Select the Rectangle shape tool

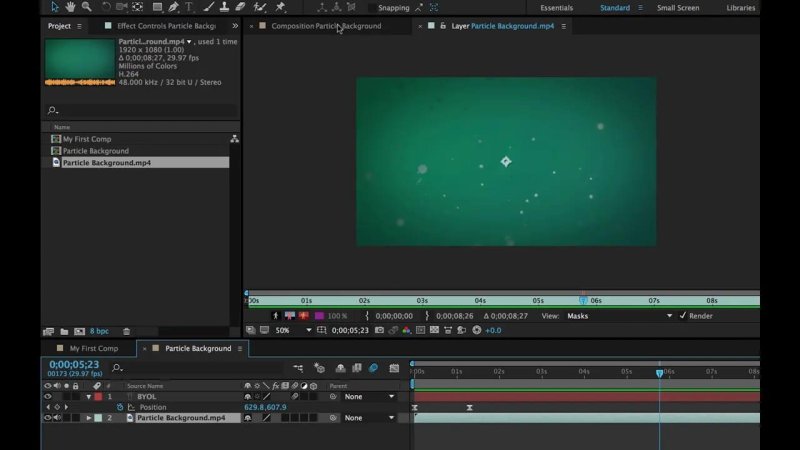[157, 7]
